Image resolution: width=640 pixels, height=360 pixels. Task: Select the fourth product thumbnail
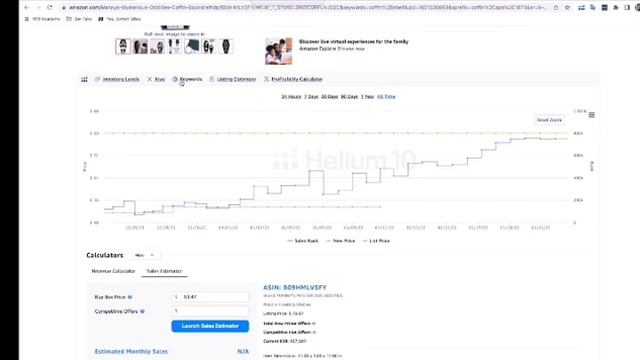[174, 47]
